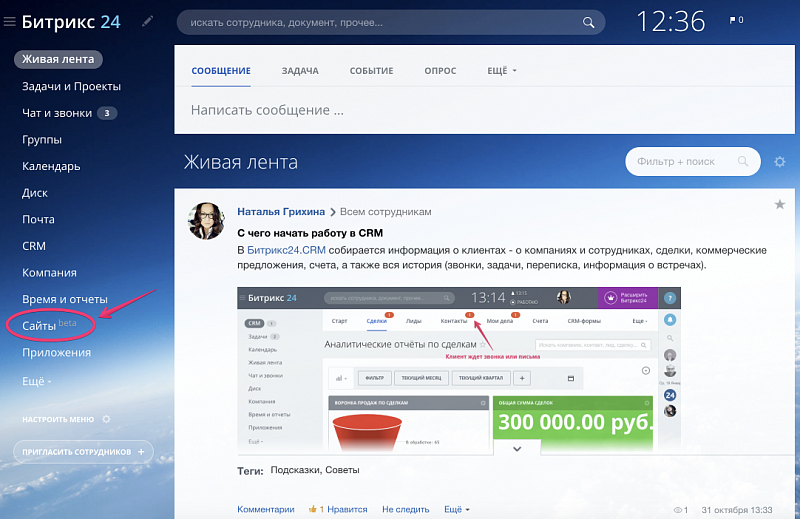800x519 pixels.
Task: Switch to Событие tab
Action: pyautogui.click(x=371, y=70)
